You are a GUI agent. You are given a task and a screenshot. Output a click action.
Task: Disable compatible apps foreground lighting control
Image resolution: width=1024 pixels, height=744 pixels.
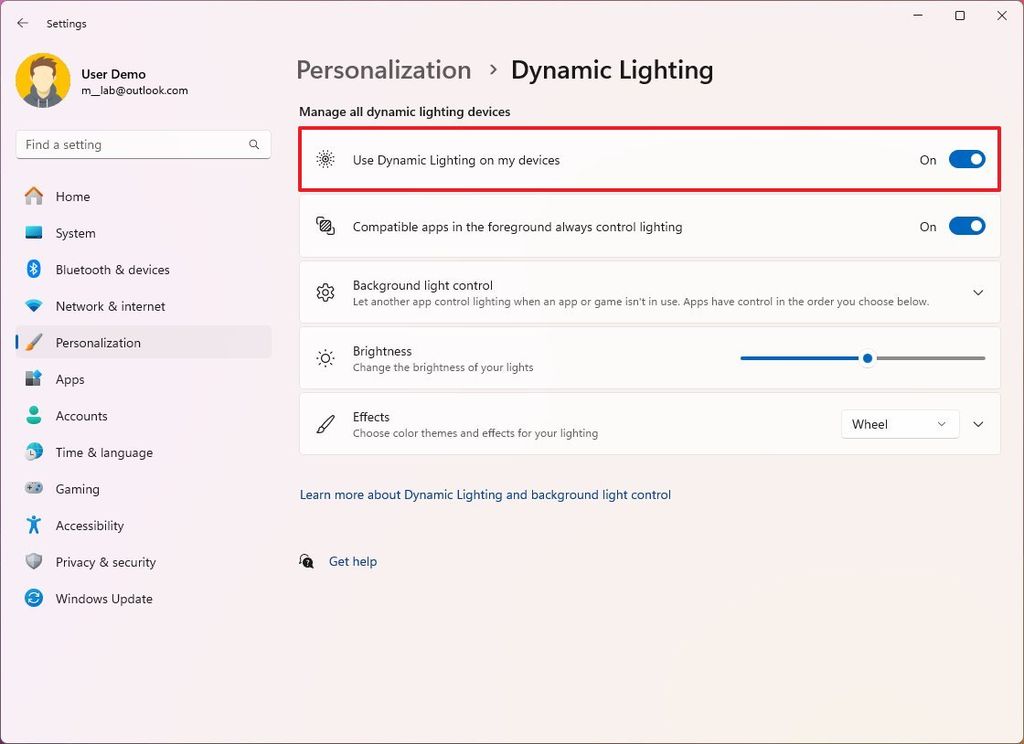coord(966,226)
